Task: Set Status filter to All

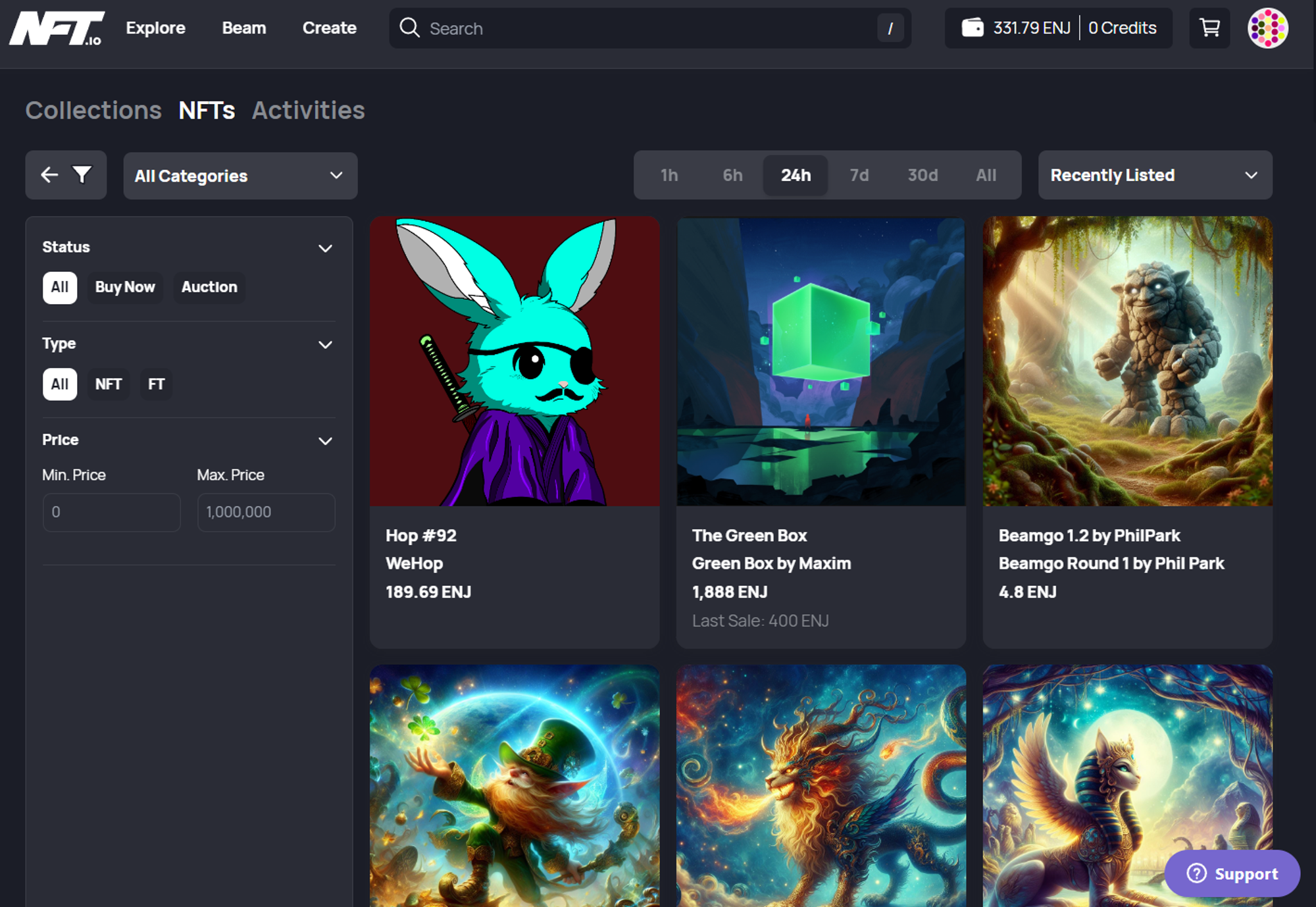Action: tap(60, 288)
